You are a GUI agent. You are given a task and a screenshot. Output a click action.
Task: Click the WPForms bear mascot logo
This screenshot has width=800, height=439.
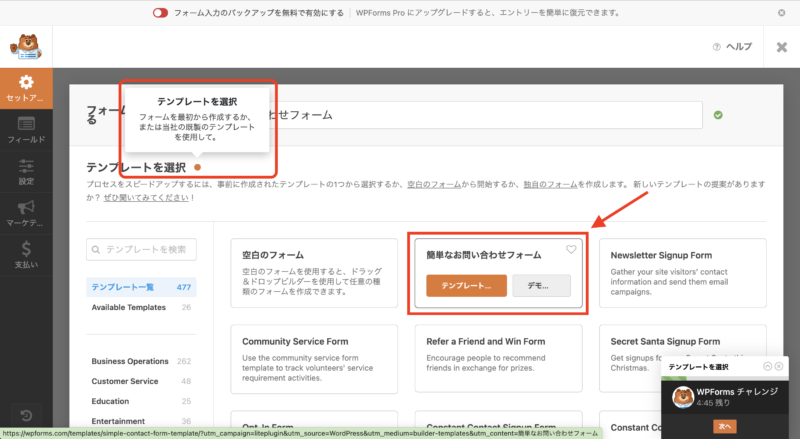tap(26, 47)
